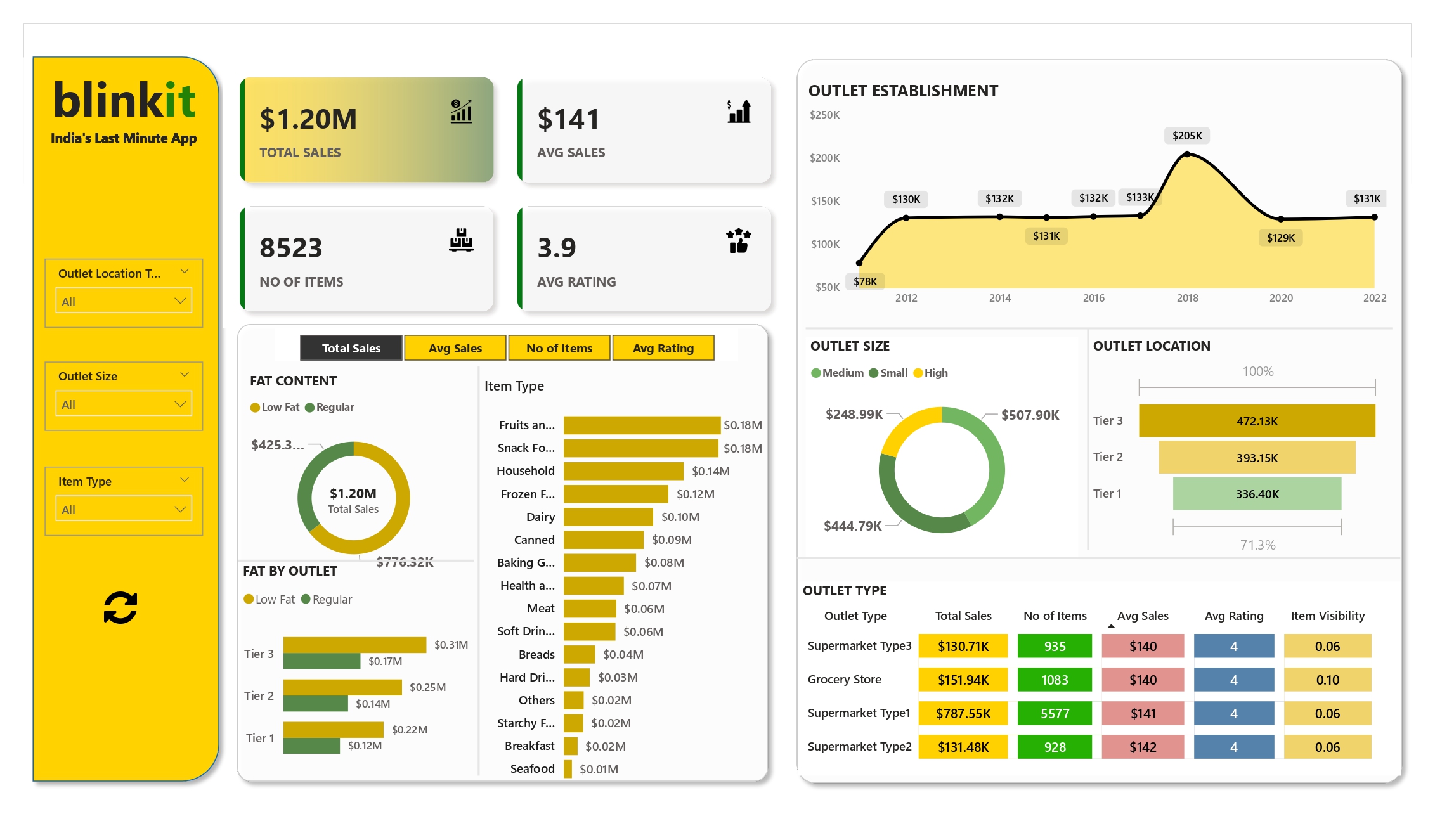Click the avg rating thumbs-up stars icon
The width and height of the screenshot is (1435, 840).
click(739, 241)
